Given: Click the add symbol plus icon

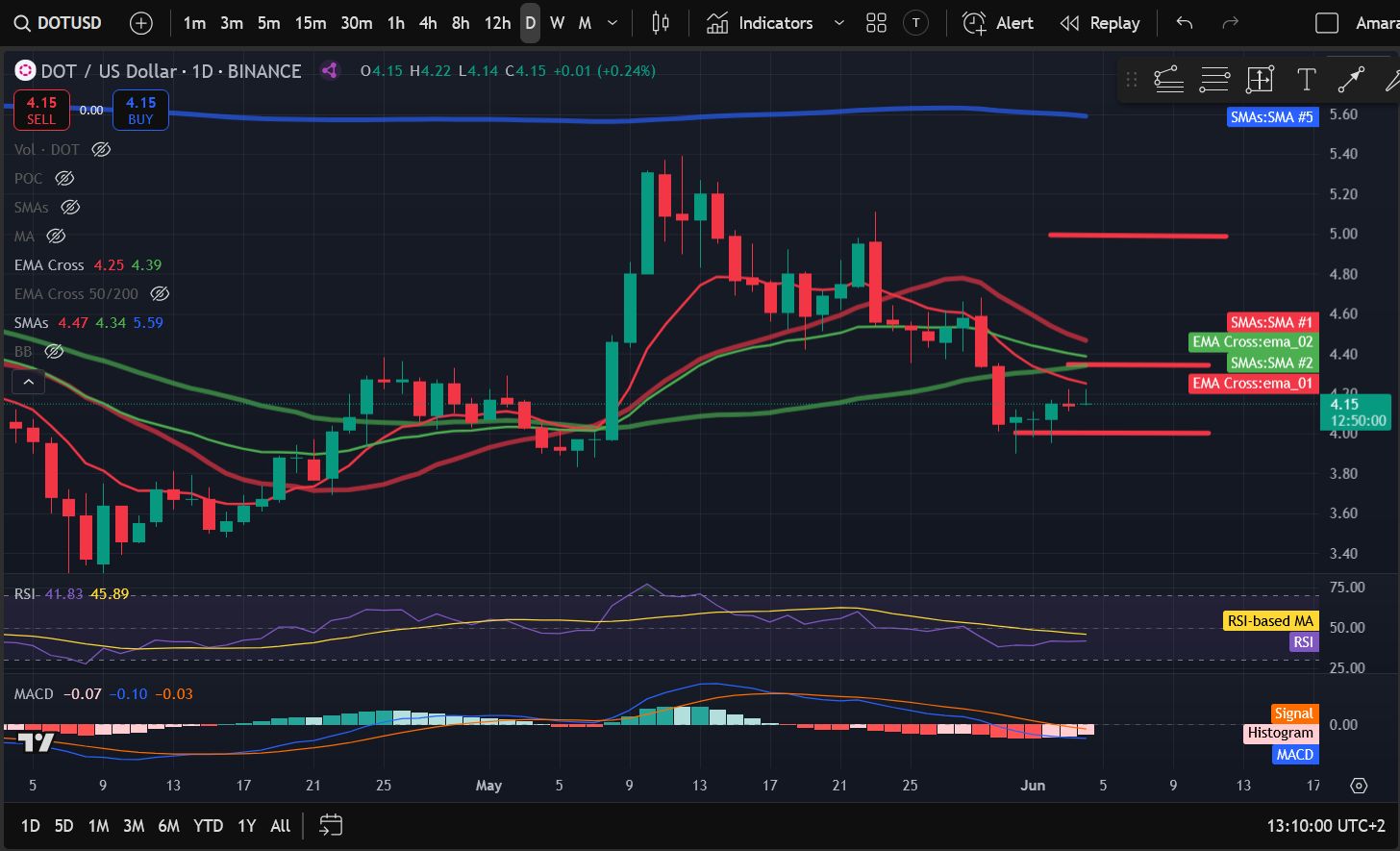Looking at the screenshot, I should click(x=141, y=23).
